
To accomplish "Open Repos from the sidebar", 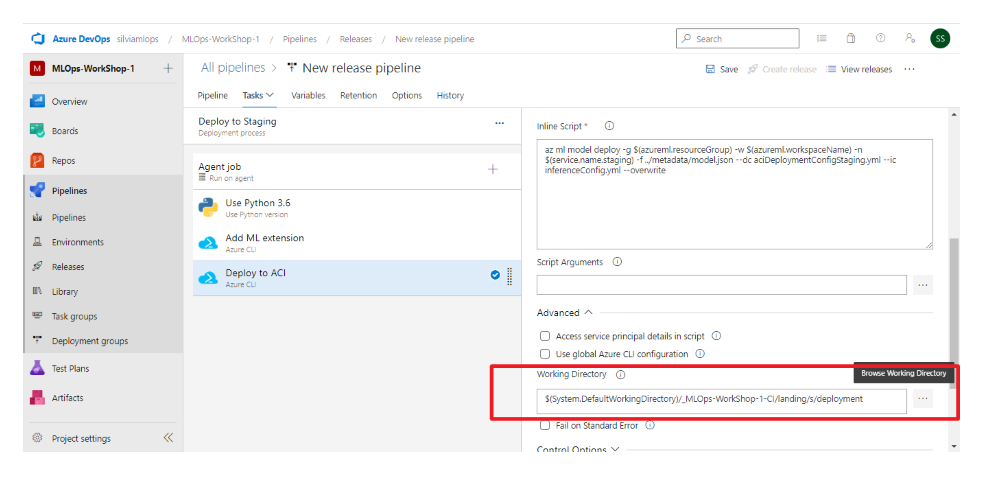I will [x=63, y=161].
